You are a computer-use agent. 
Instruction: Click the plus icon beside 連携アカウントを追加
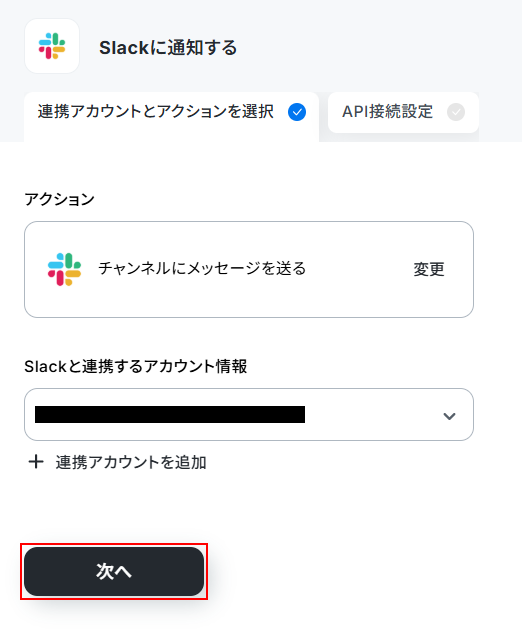point(36,462)
